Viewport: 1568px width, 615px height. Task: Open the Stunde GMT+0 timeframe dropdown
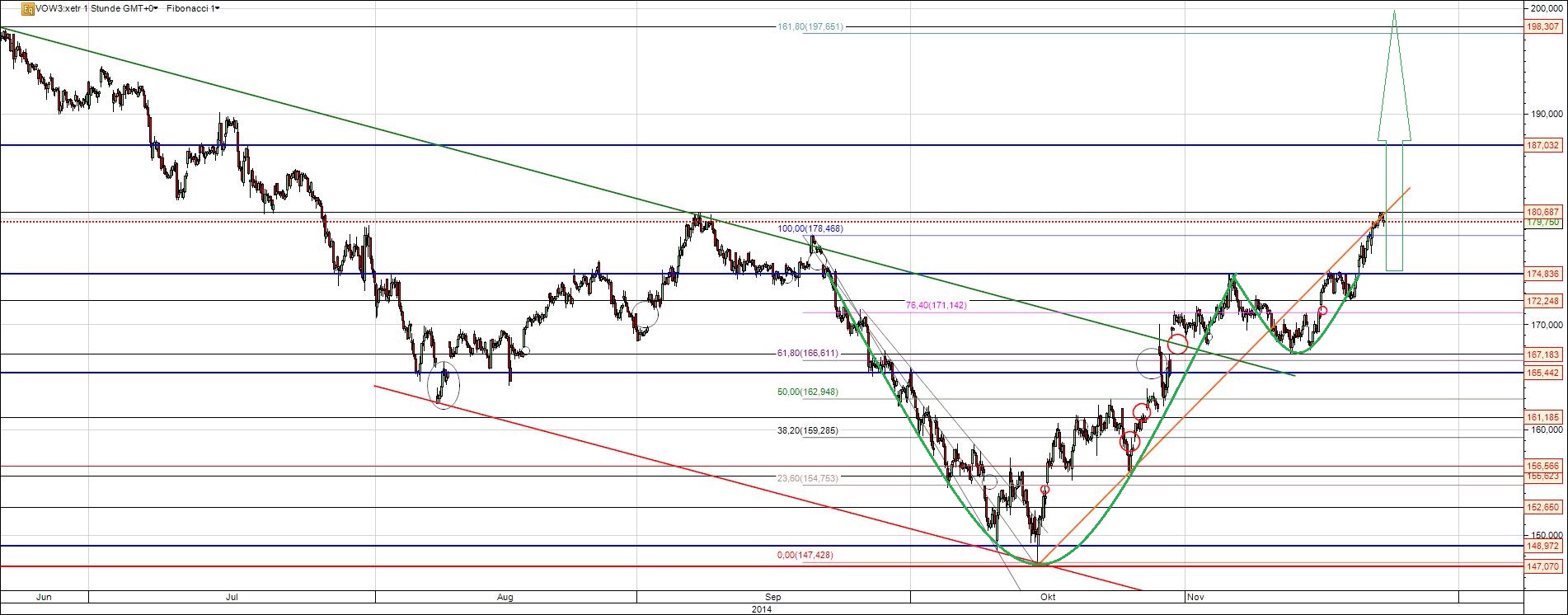point(122,9)
